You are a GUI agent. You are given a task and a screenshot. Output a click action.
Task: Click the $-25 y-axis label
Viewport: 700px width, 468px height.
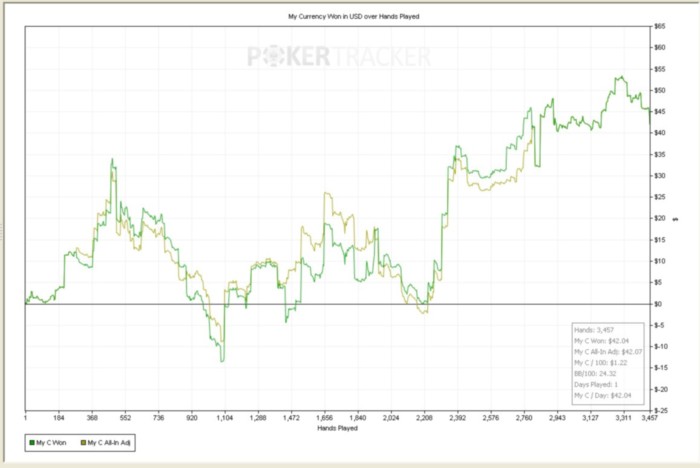pyautogui.click(x=661, y=410)
